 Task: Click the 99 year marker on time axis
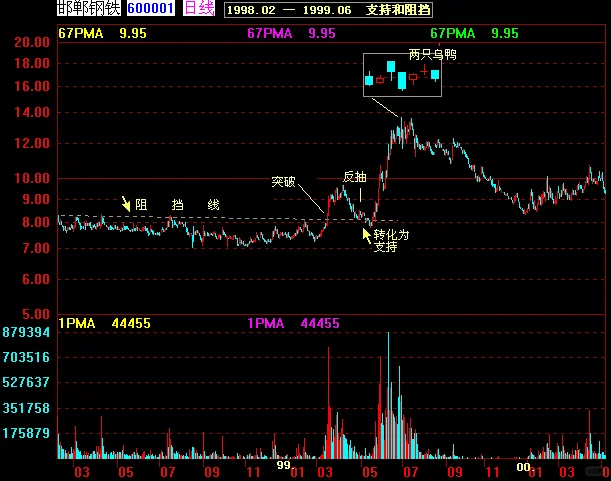tap(284, 465)
